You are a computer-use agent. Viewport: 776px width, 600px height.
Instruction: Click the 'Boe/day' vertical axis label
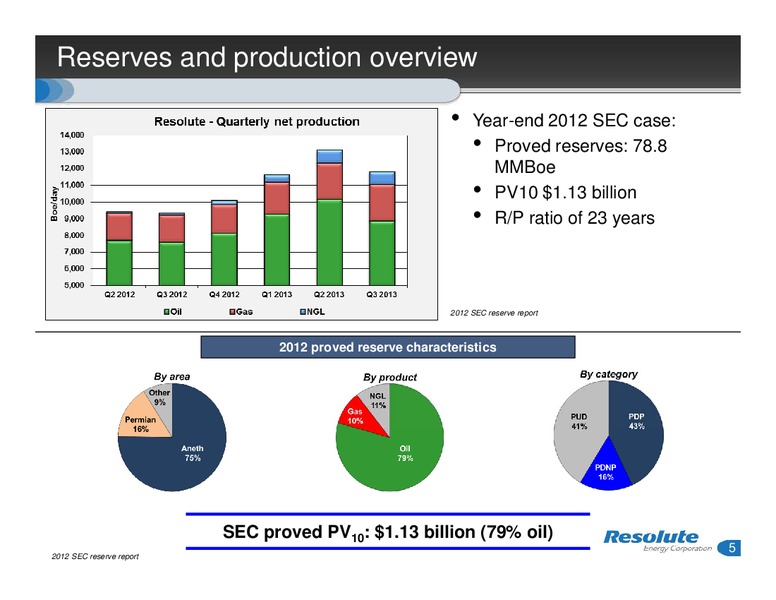(x=54, y=204)
